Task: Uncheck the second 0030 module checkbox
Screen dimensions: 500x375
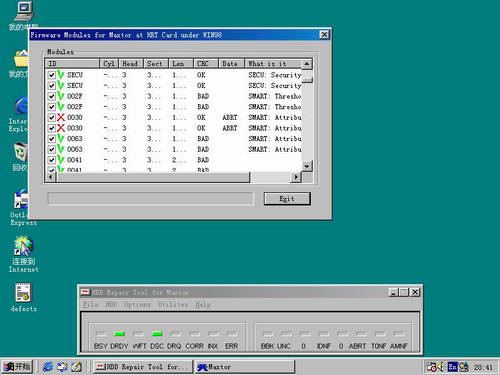Action: pyautogui.click(x=51, y=128)
